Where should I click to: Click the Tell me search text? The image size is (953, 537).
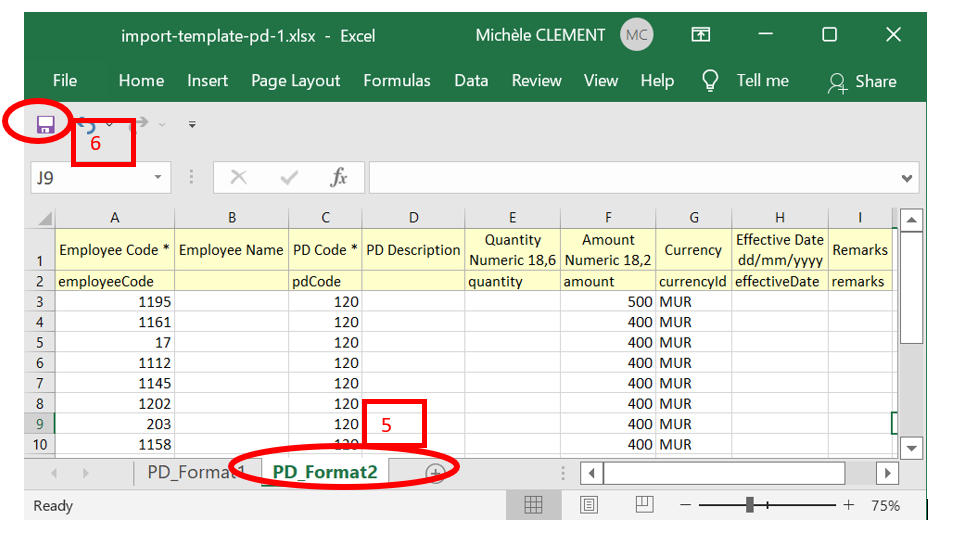[x=762, y=80]
